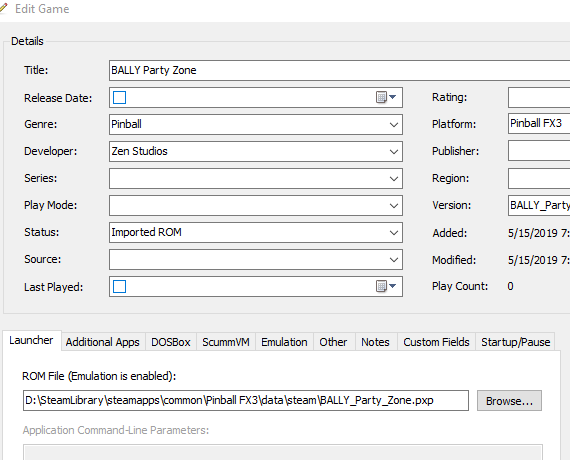570x460 pixels.
Task: Switch to the Startup/Pause tab
Action: point(515,342)
